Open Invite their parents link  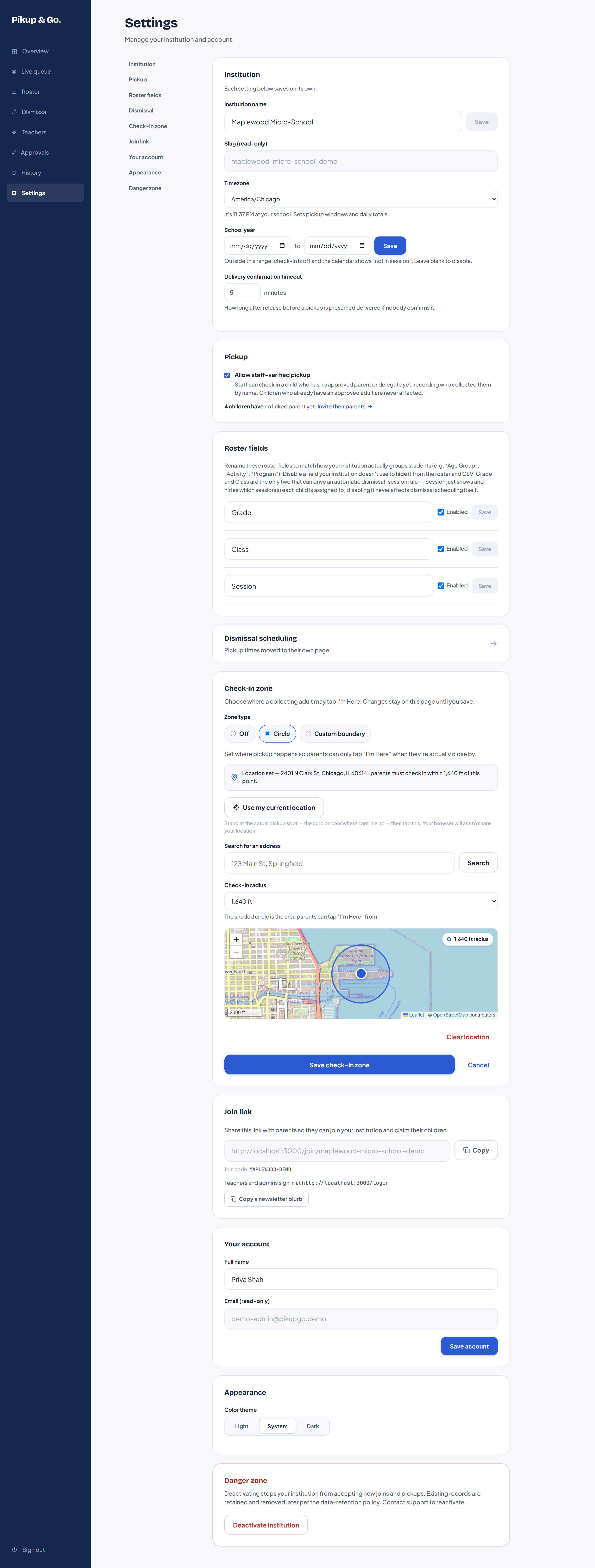(x=341, y=407)
